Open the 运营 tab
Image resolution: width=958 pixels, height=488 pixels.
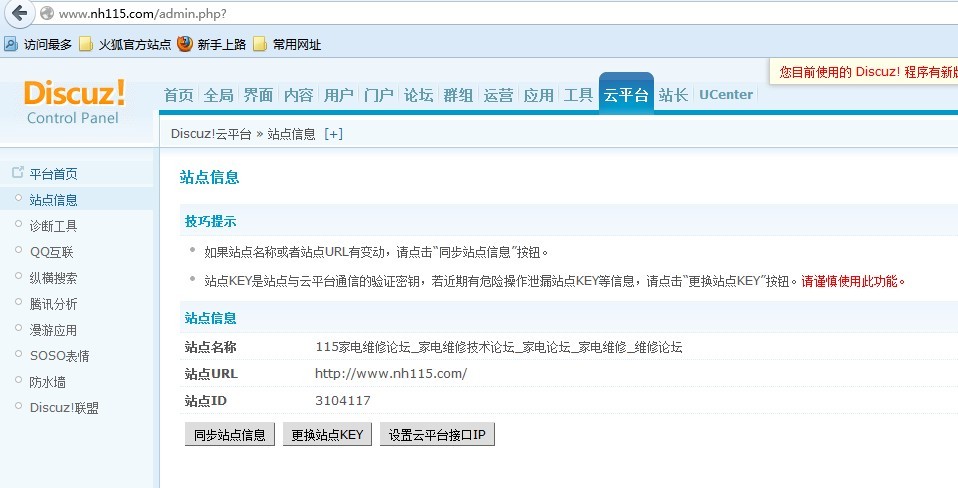click(x=499, y=95)
